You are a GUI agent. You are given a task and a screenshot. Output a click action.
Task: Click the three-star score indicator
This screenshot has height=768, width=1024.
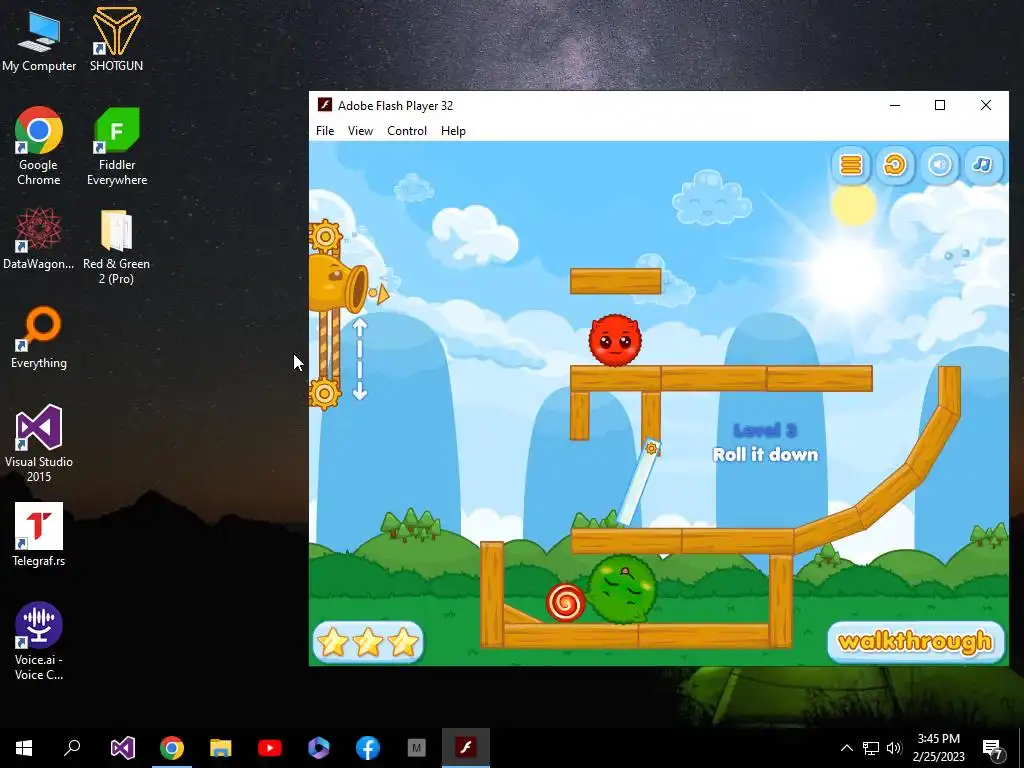coord(368,642)
